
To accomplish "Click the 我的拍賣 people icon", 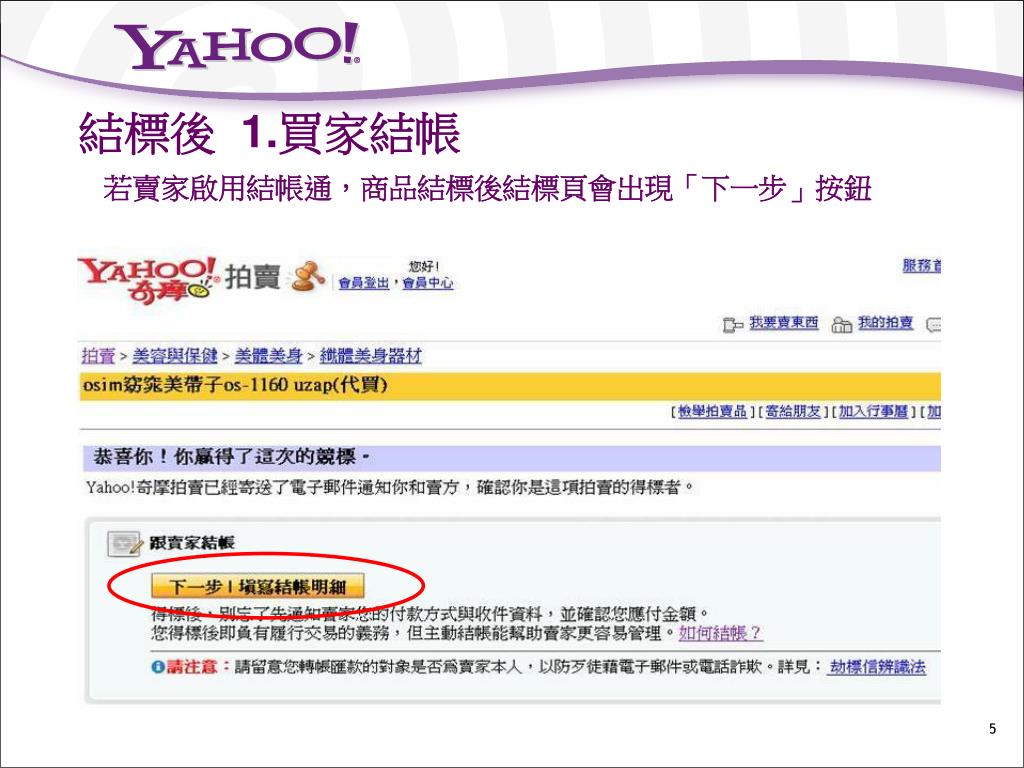I will point(841,325).
